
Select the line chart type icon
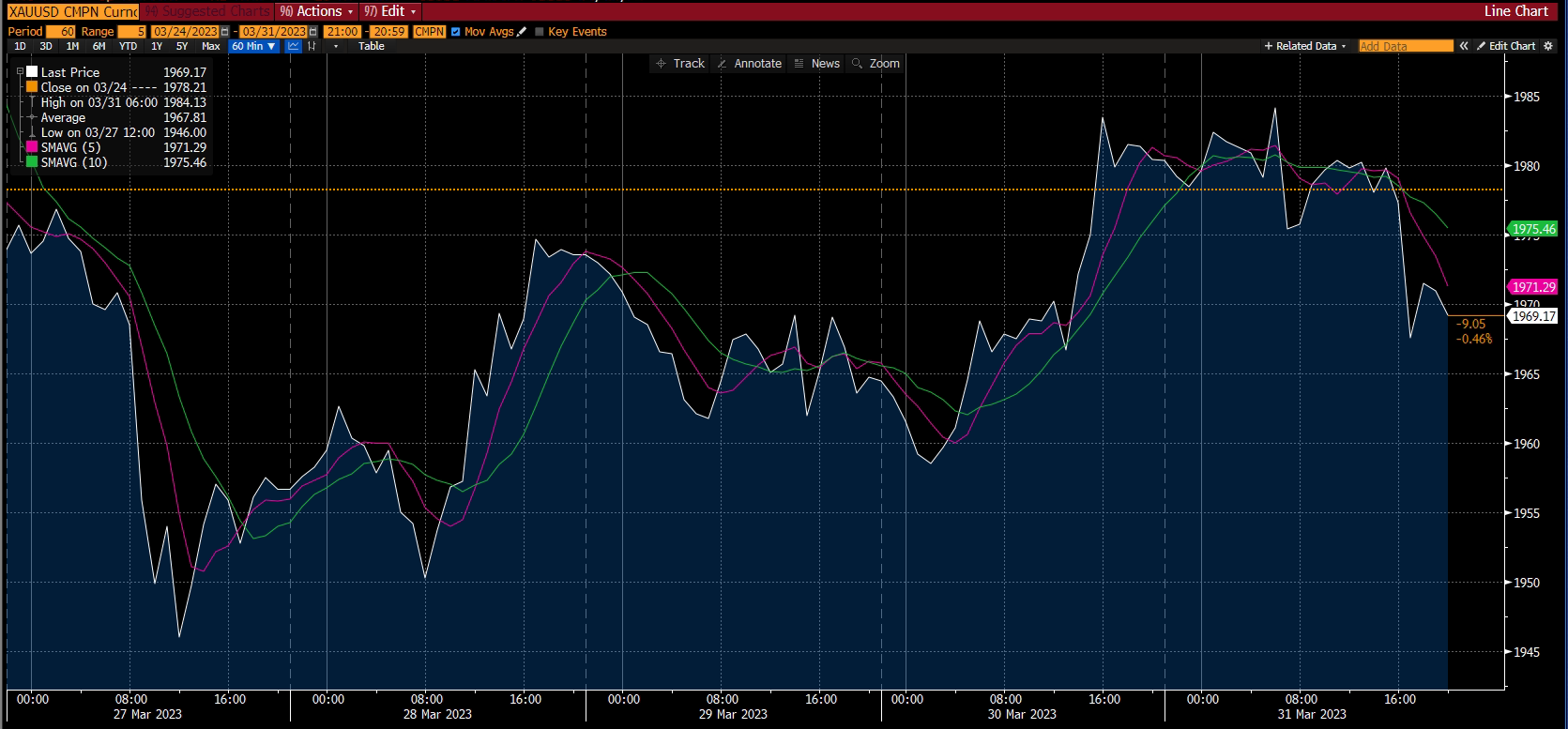click(x=294, y=46)
